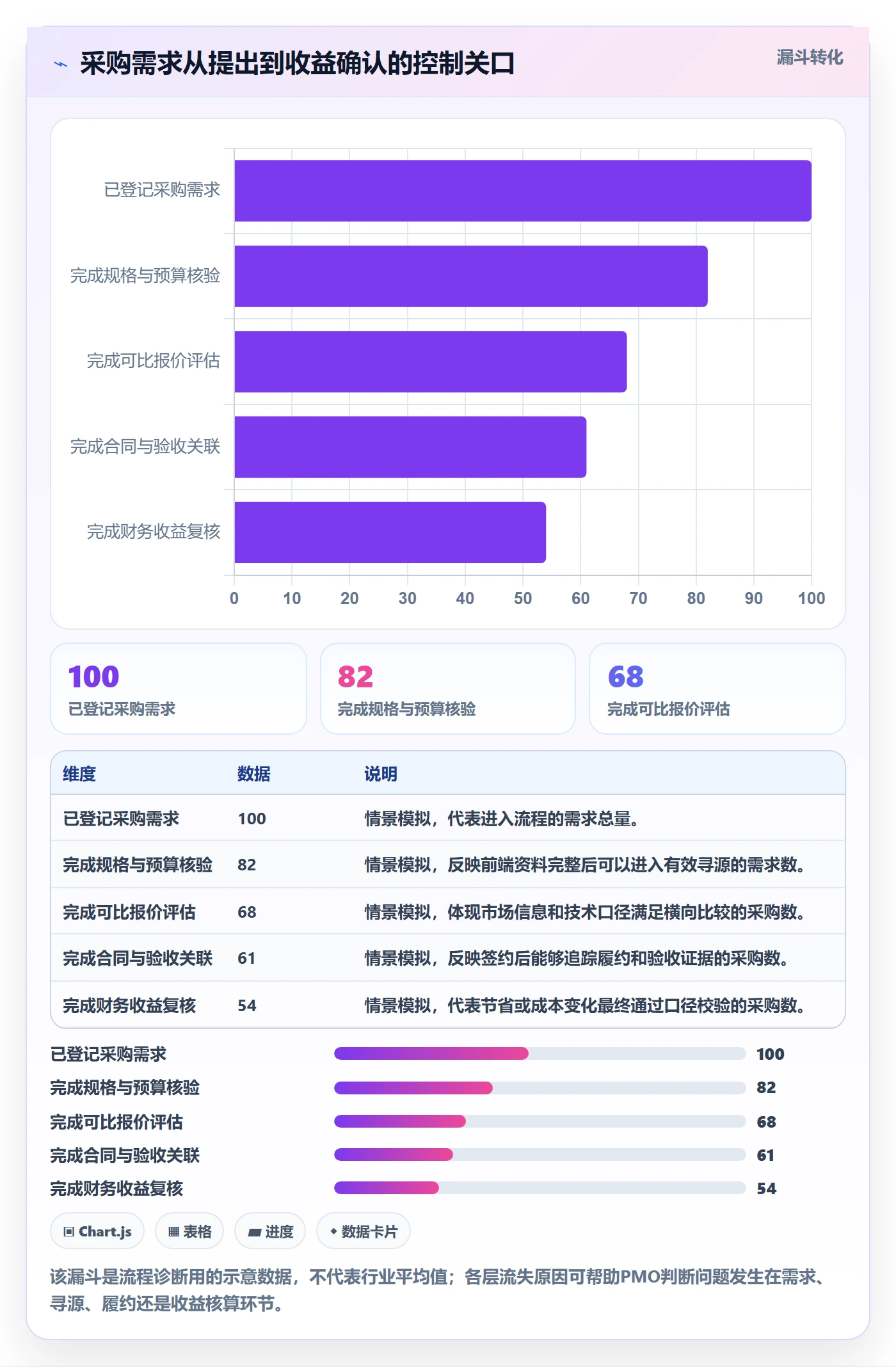Image resolution: width=896 pixels, height=1367 pixels.
Task: Click the table value 54
Action: coord(246,1005)
